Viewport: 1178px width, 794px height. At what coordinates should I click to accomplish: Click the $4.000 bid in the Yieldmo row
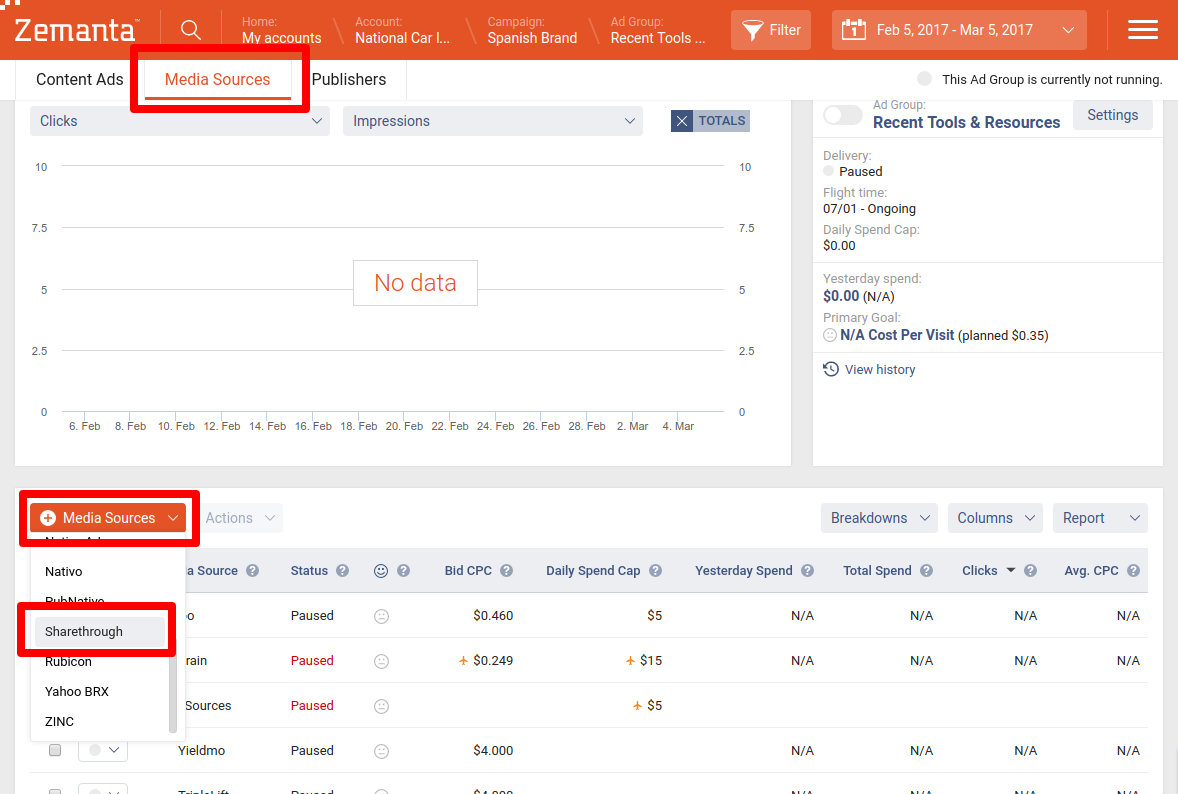point(493,750)
